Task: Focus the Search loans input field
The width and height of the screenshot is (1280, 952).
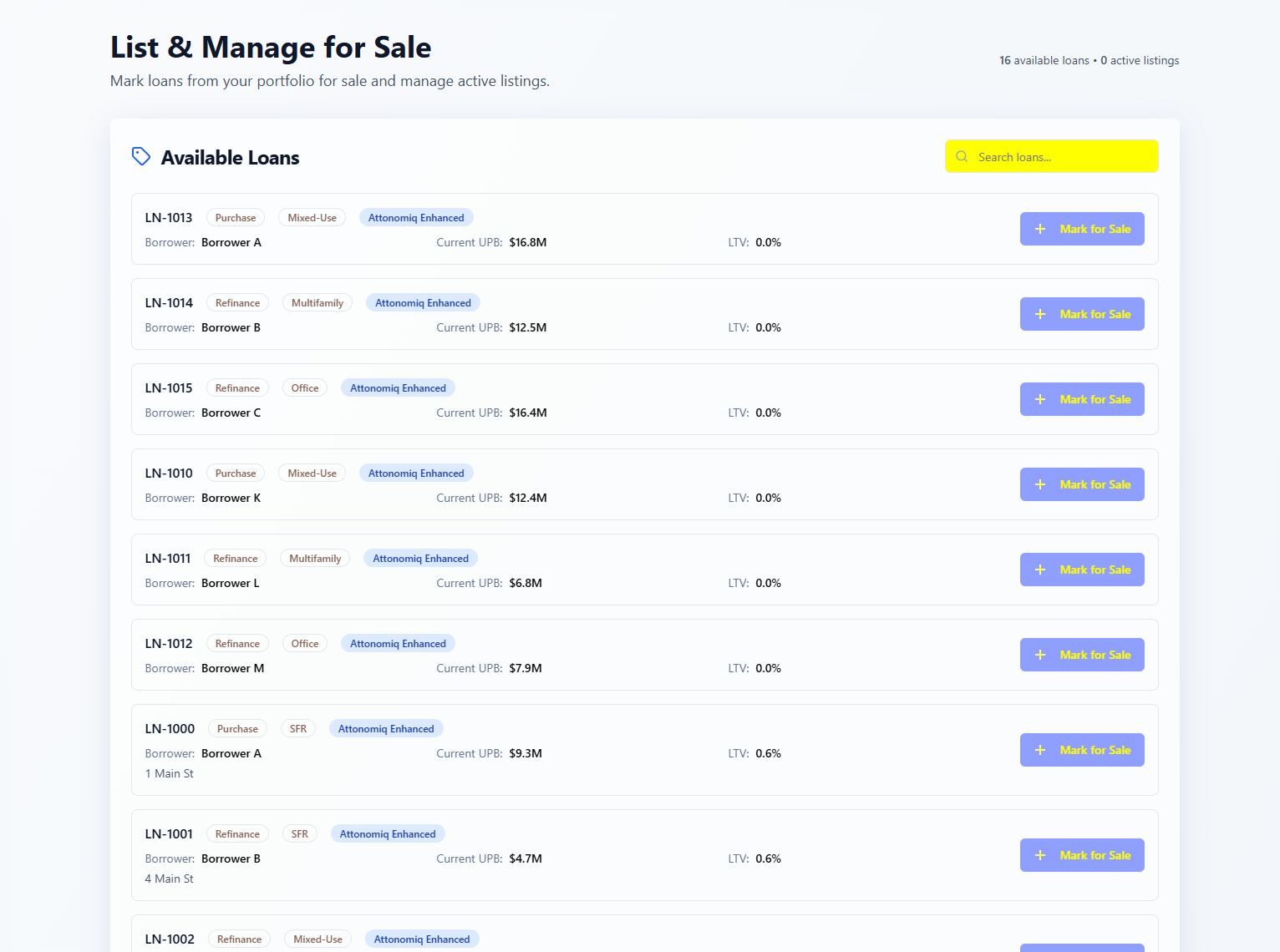Action: click(x=1061, y=157)
